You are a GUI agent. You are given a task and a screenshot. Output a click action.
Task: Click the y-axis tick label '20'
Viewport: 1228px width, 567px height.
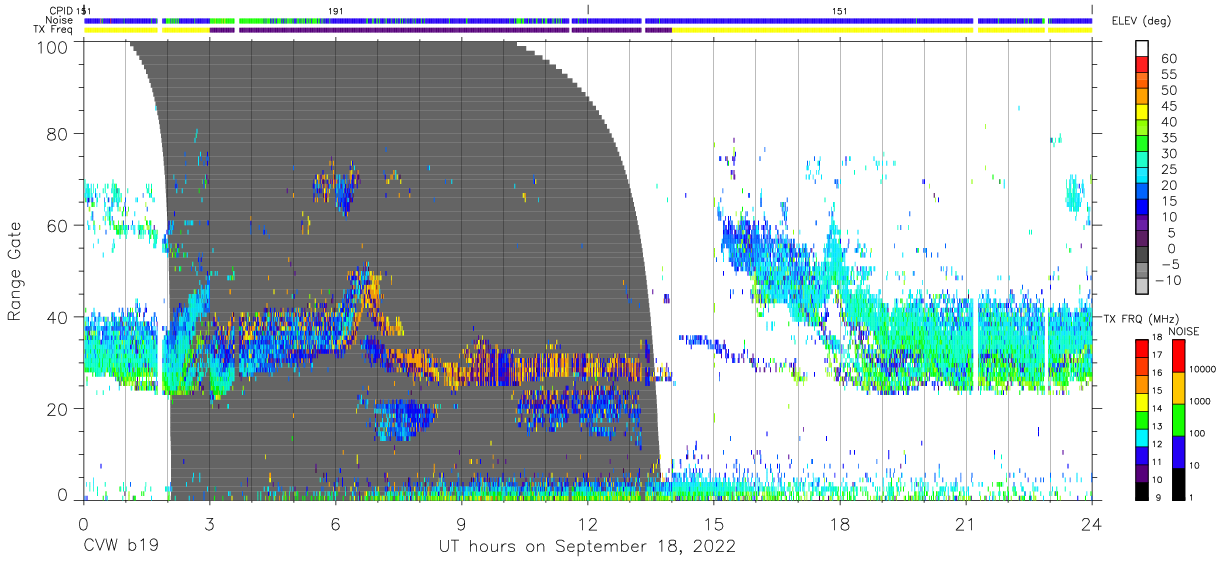tap(58, 409)
